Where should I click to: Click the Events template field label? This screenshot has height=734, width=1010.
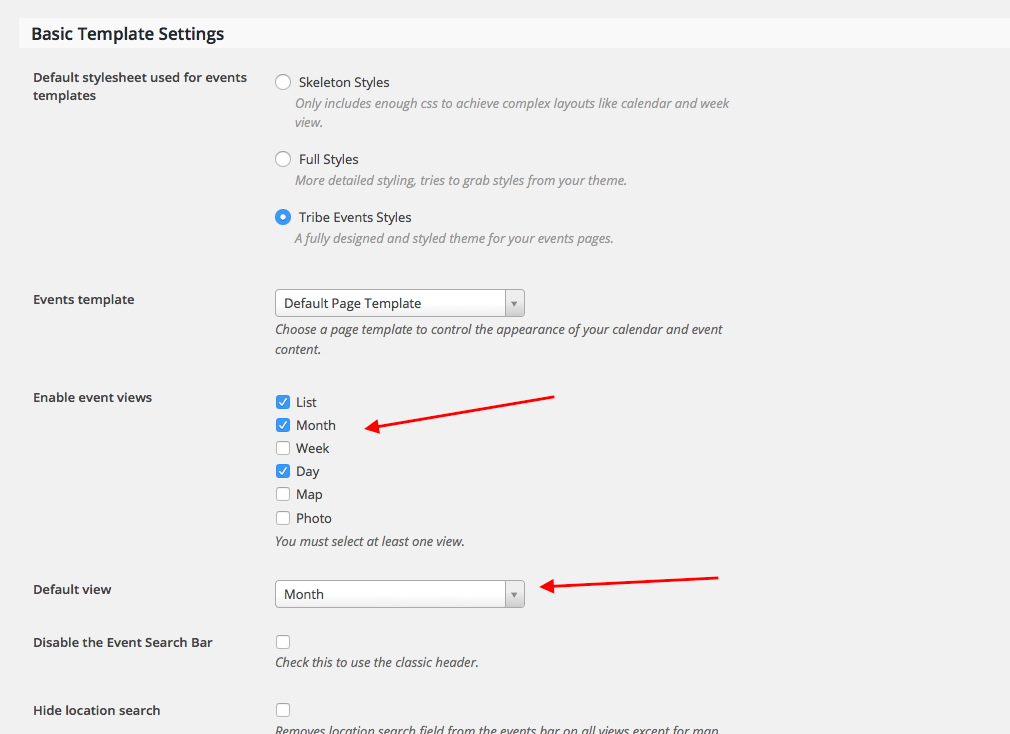[x=83, y=299]
